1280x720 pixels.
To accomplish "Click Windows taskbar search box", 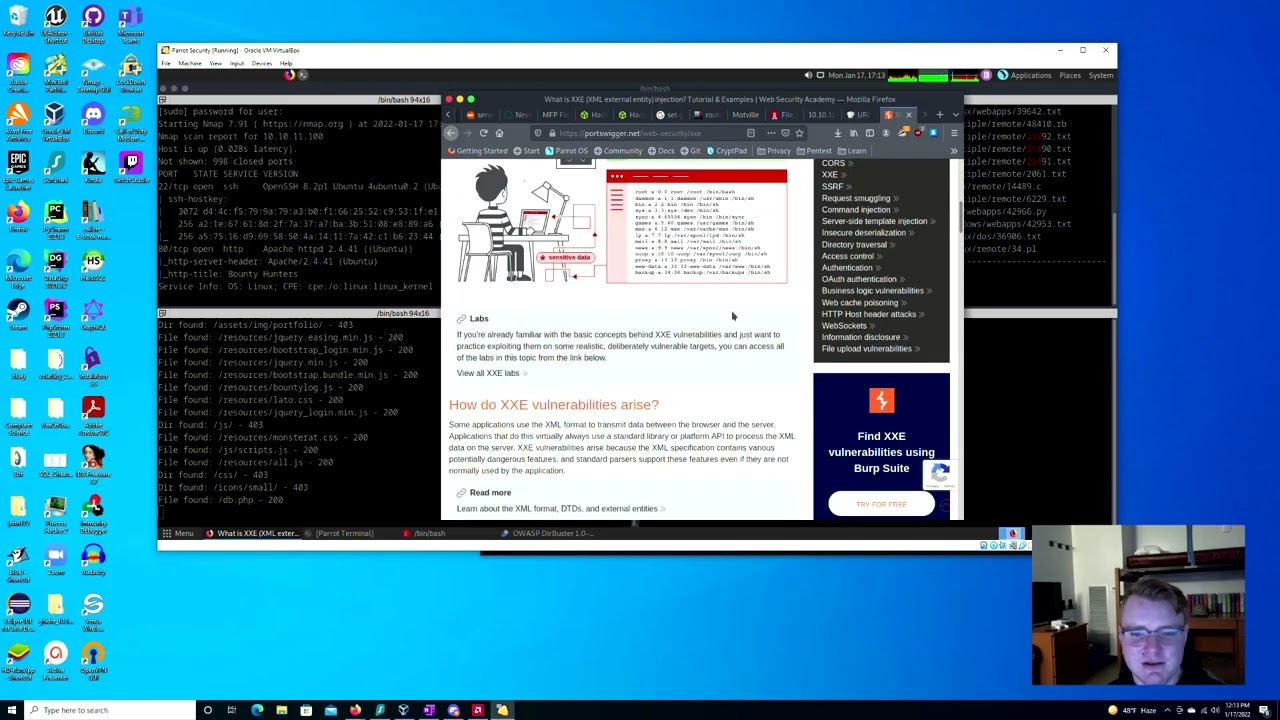I will tap(109, 710).
